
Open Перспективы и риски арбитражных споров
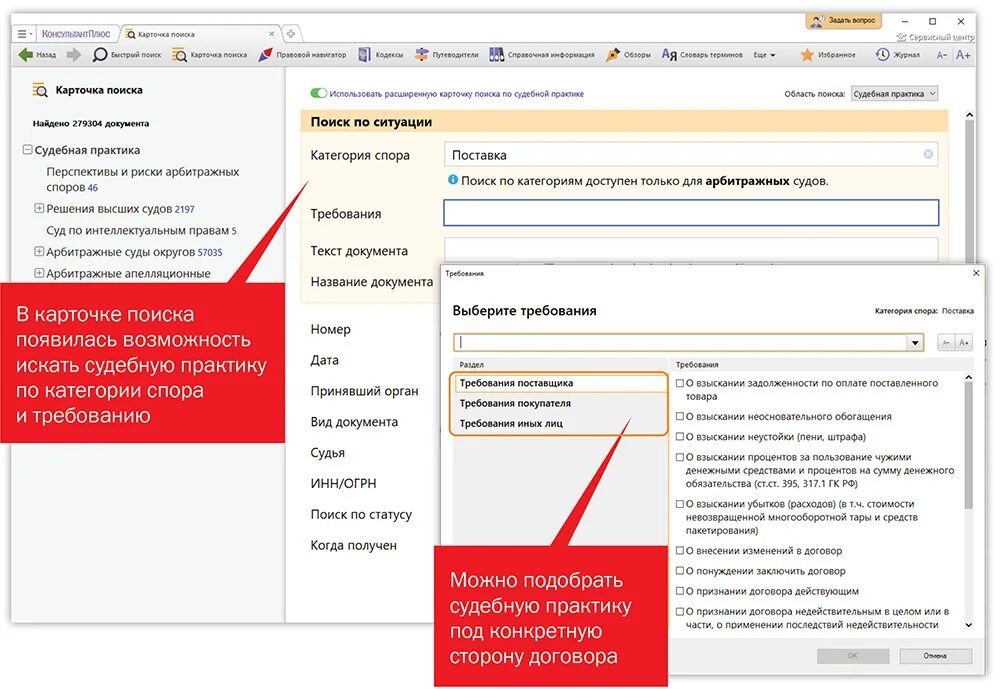click(x=142, y=179)
